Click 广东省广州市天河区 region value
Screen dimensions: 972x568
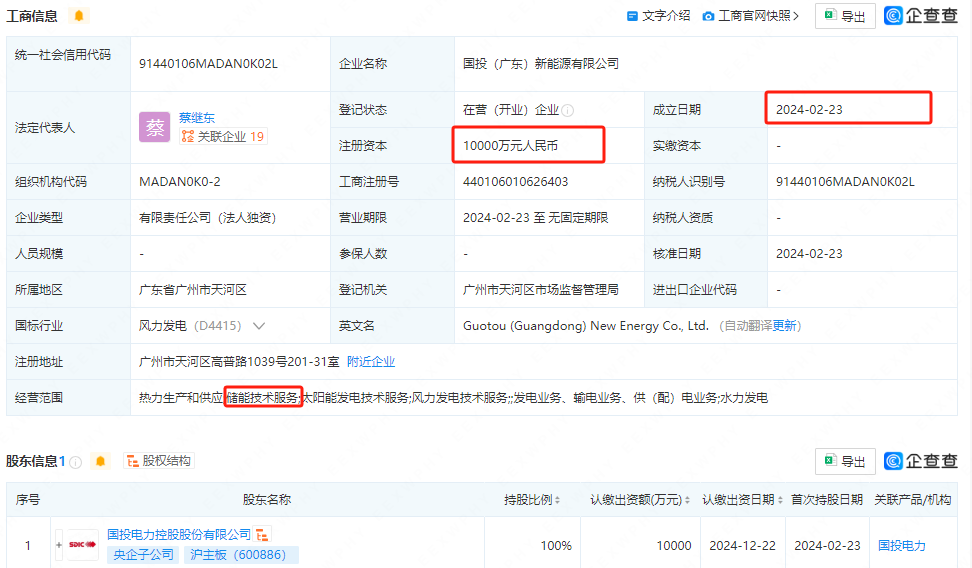point(193,290)
